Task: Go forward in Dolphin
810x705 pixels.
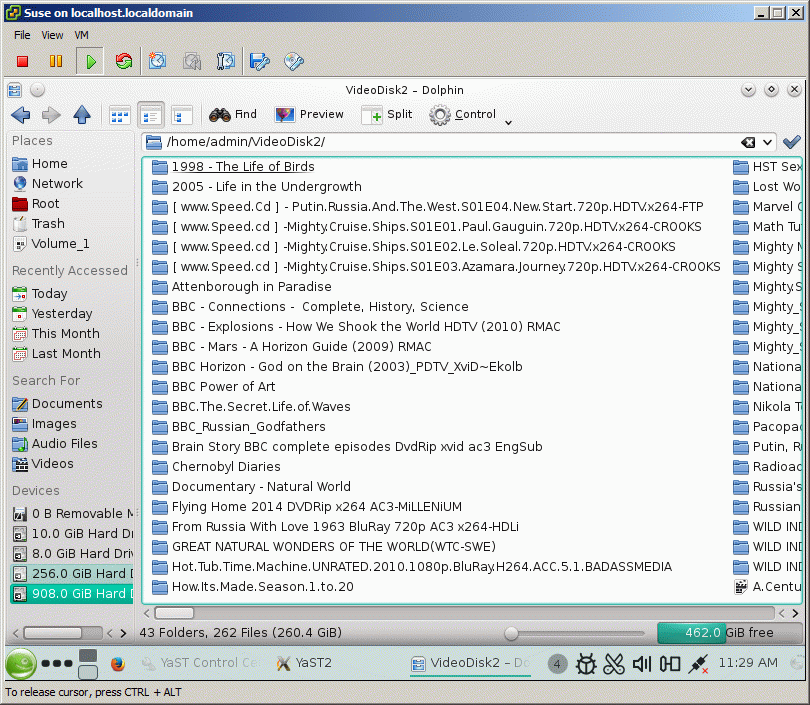Action: click(51, 114)
